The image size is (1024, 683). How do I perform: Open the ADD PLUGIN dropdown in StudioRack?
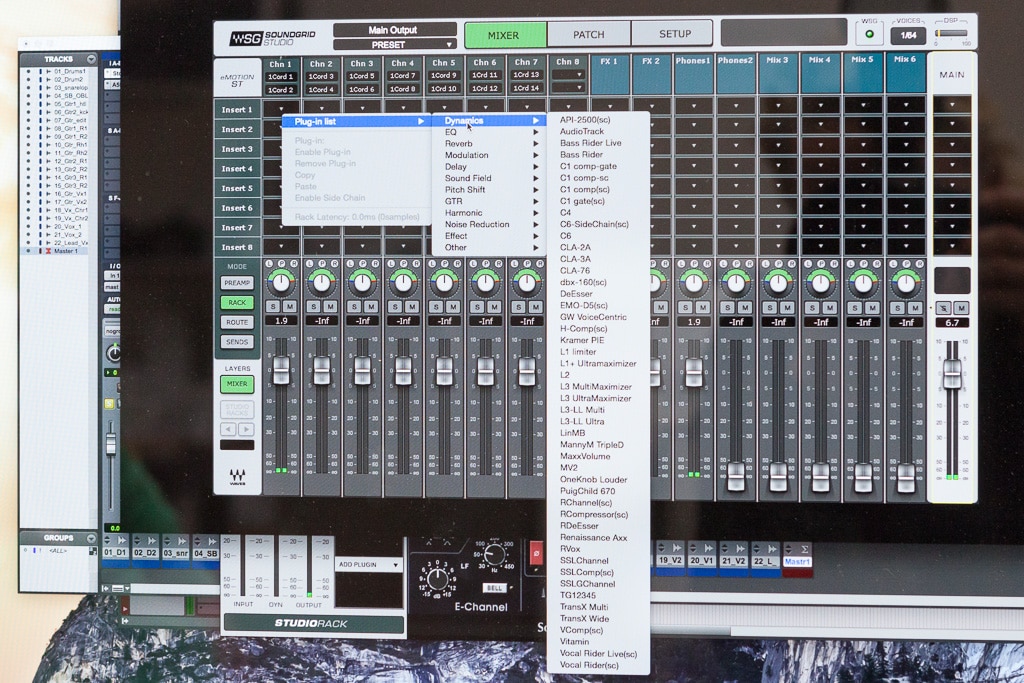tap(368, 565)
